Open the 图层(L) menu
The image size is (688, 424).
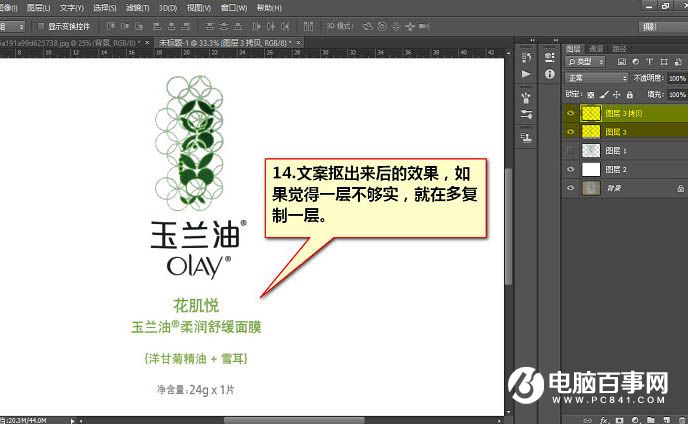(x=39, y=8)
